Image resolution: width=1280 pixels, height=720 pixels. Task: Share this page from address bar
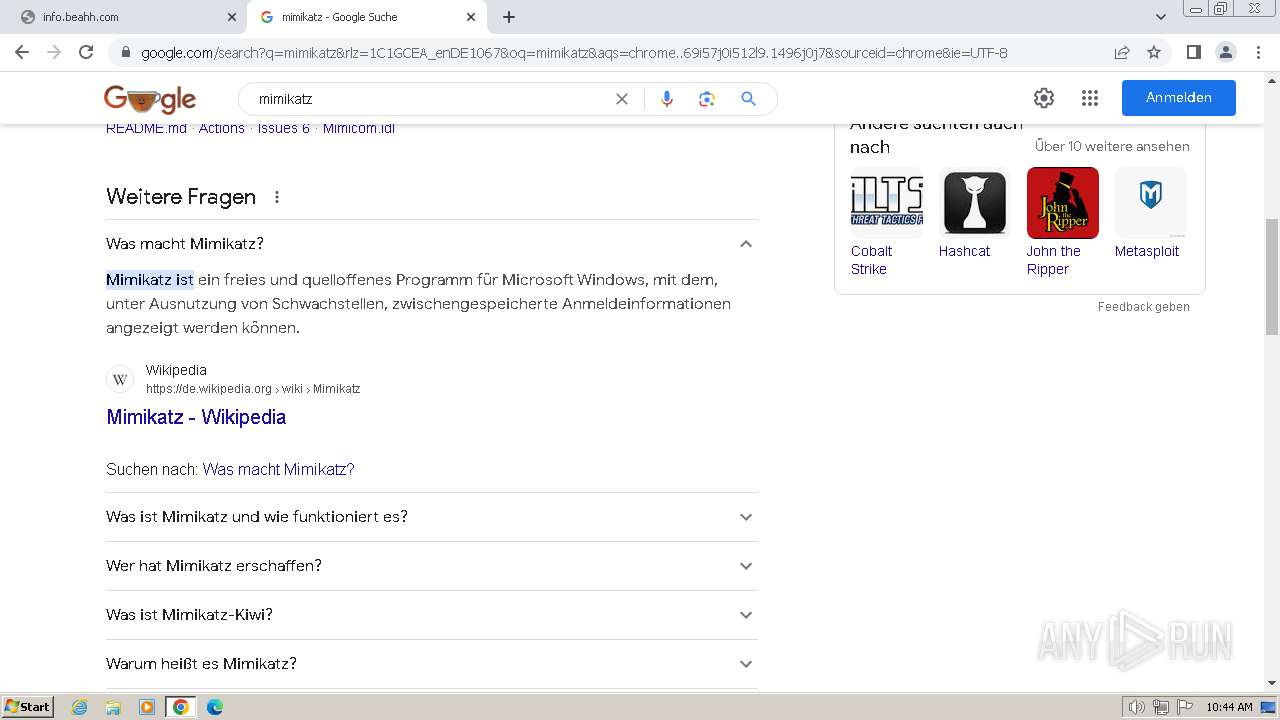pos(1122,52)
